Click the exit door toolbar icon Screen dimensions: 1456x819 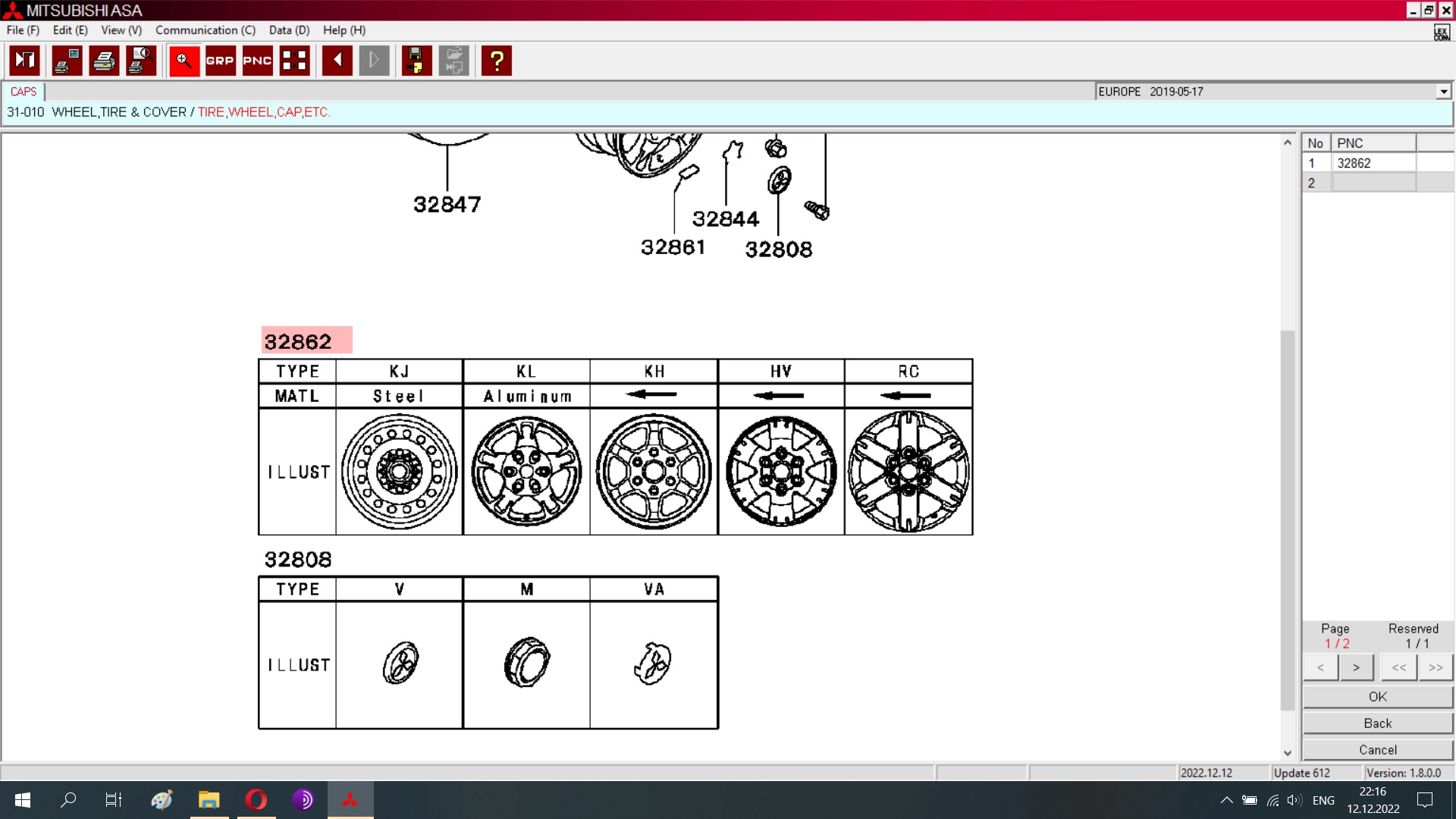[x=24, y=61]
